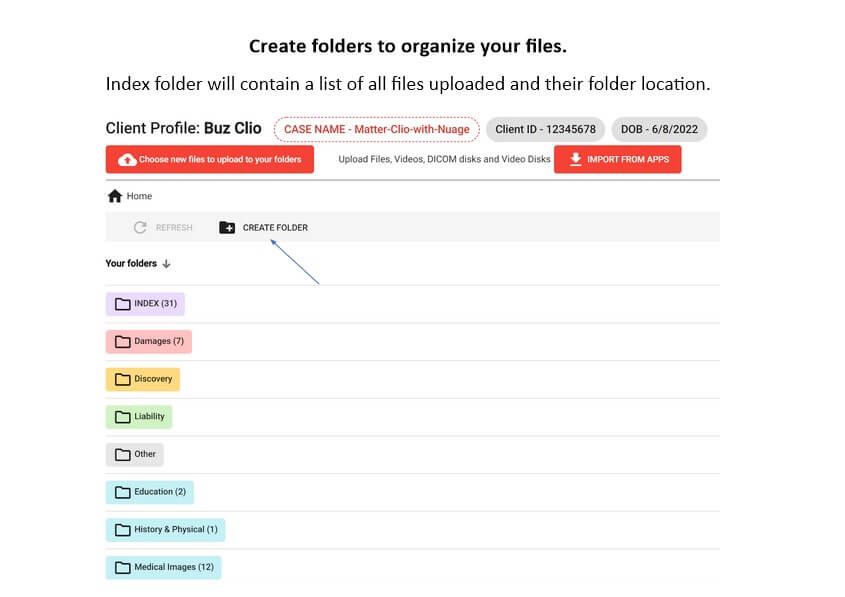Click the INDEX folder icon

[x=123, y=304]
